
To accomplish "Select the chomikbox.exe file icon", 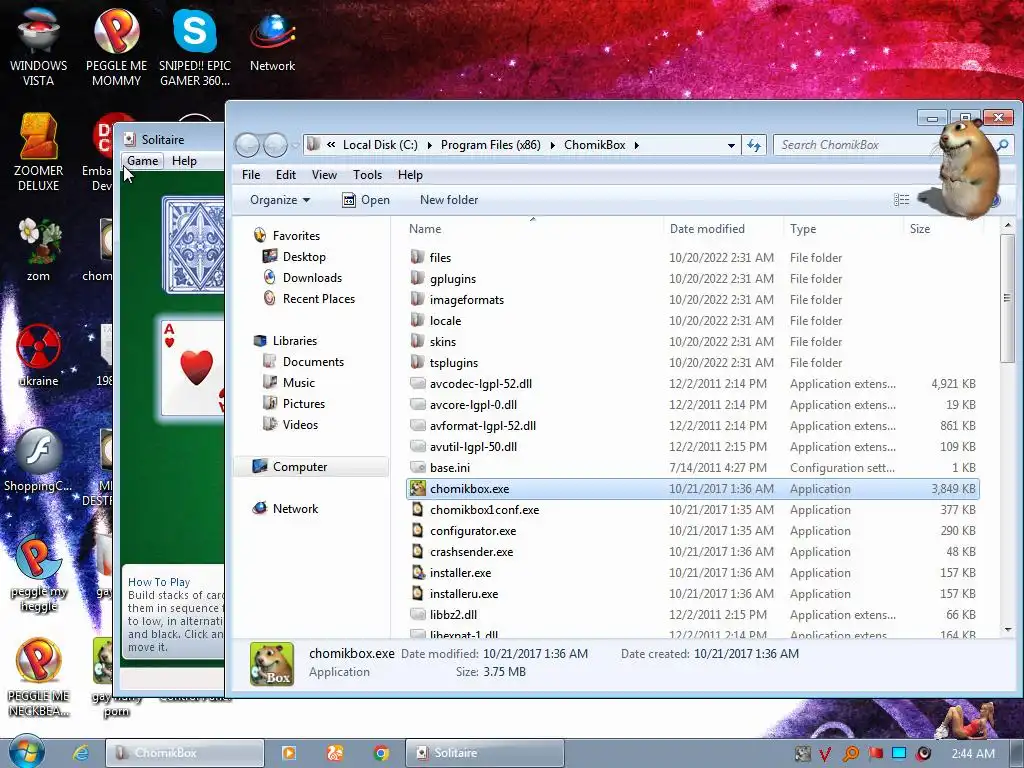I will (x=417, y=488).
